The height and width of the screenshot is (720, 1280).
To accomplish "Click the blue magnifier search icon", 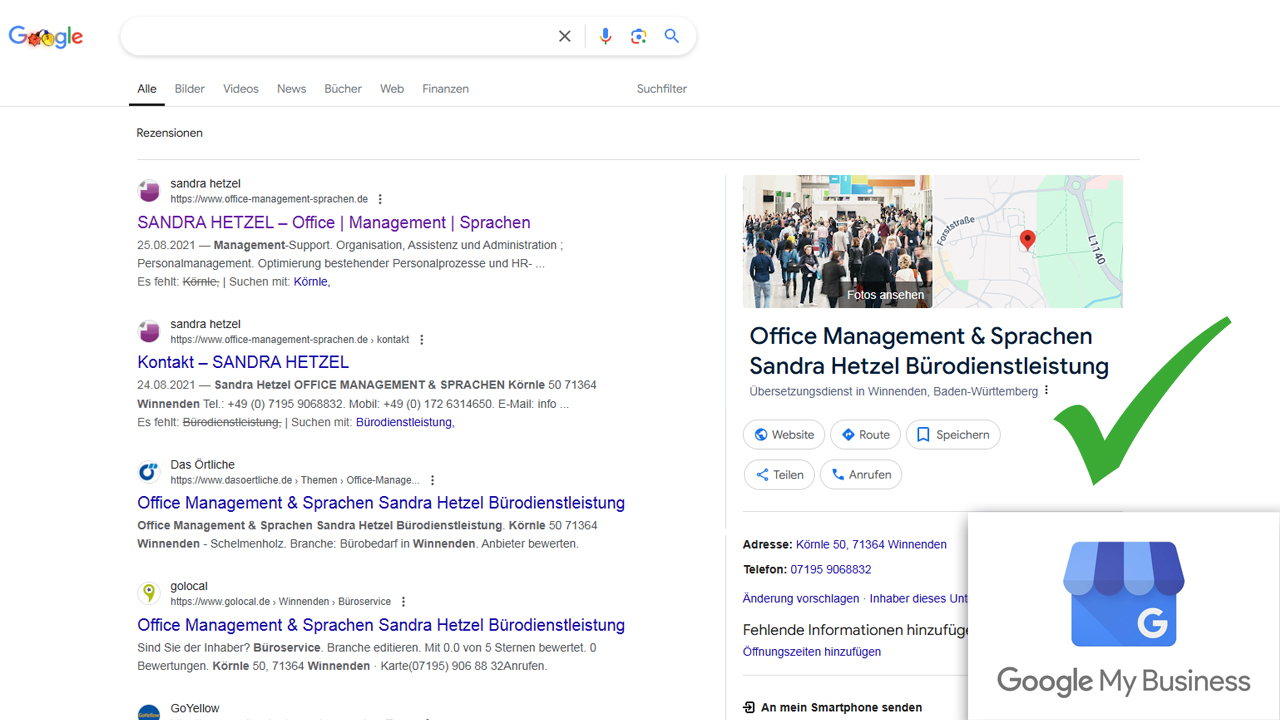I will pos(672,36).
